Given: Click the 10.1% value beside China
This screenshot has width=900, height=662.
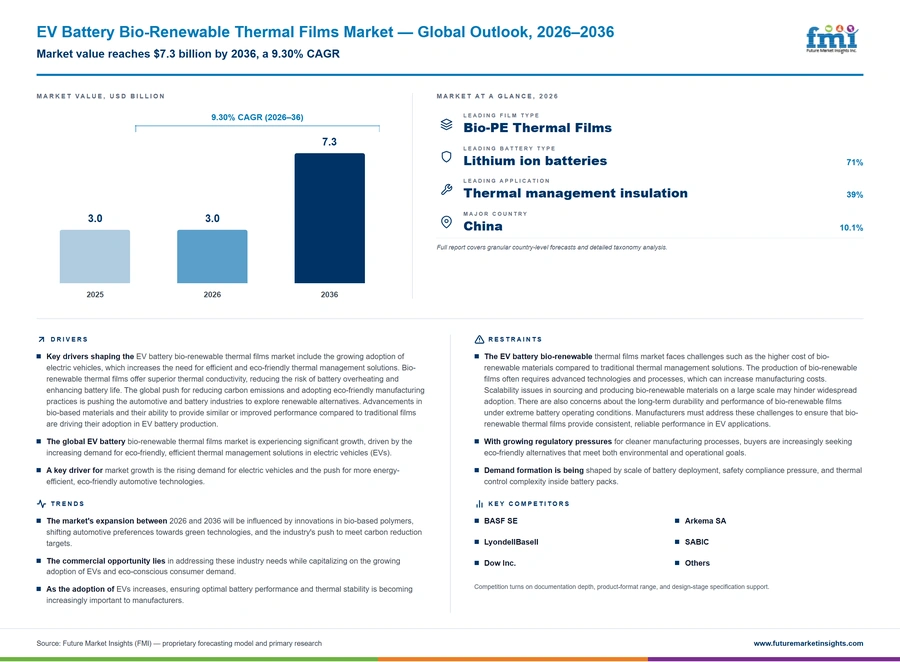Looking at the screenshot, I should click(x=851, y=228).
